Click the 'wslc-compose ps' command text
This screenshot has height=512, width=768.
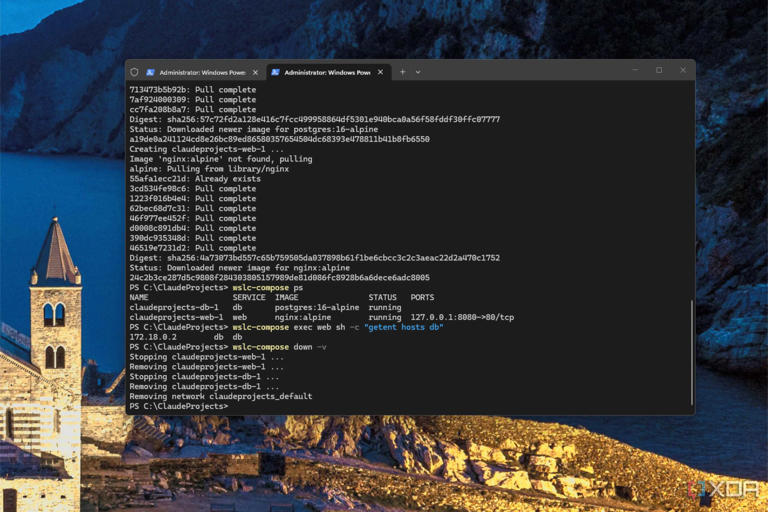click(x=267, y=288)
